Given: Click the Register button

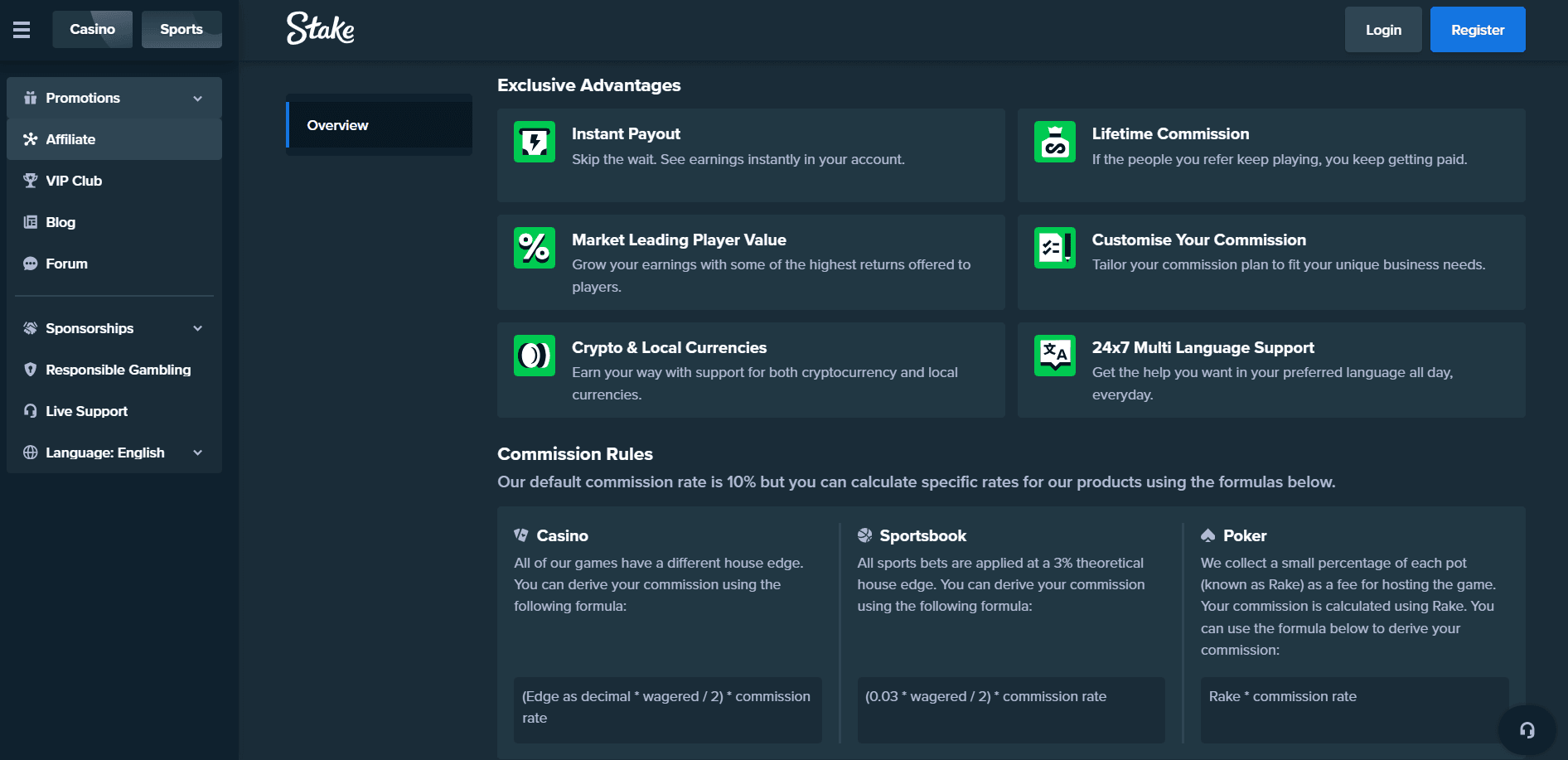Looking at the screenshot, I should 1478,30.
